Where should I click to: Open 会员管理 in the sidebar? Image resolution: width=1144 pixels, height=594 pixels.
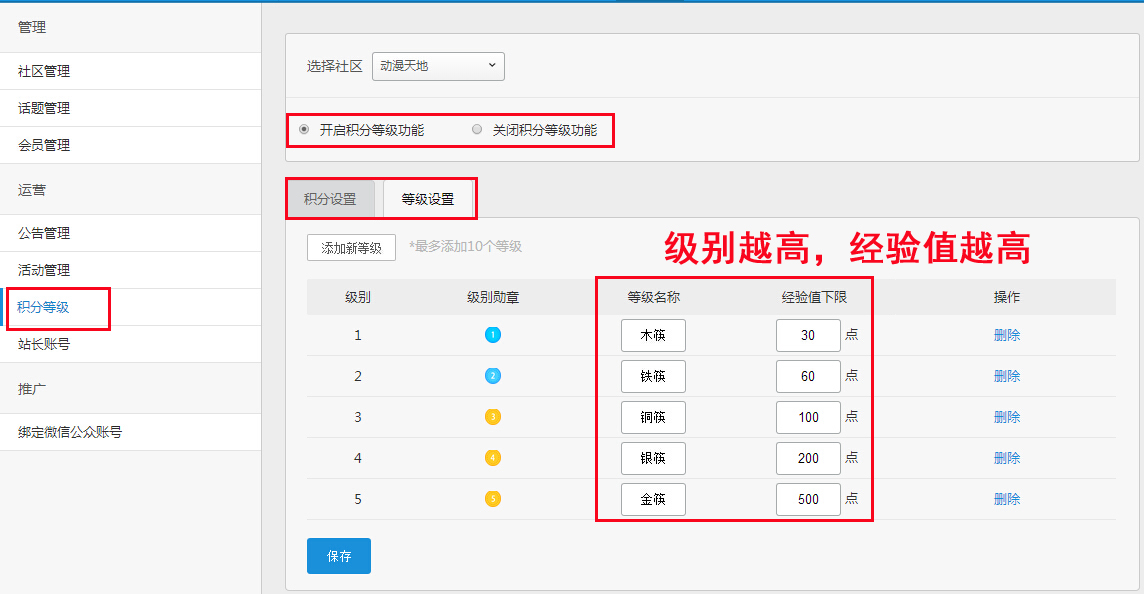(44, 145)
